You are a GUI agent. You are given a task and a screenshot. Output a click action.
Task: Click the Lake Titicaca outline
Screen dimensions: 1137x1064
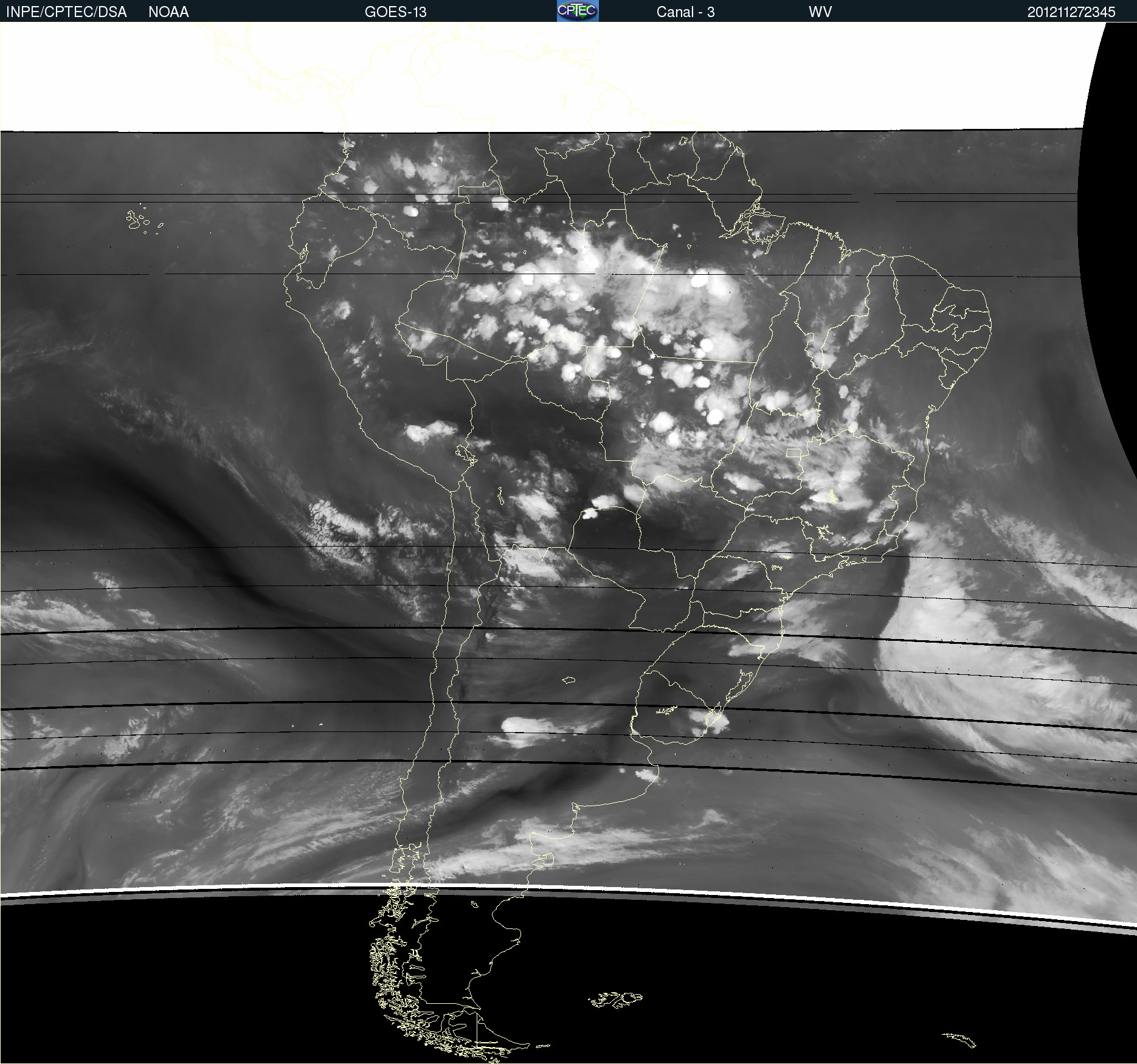click(x=466, y=454)
